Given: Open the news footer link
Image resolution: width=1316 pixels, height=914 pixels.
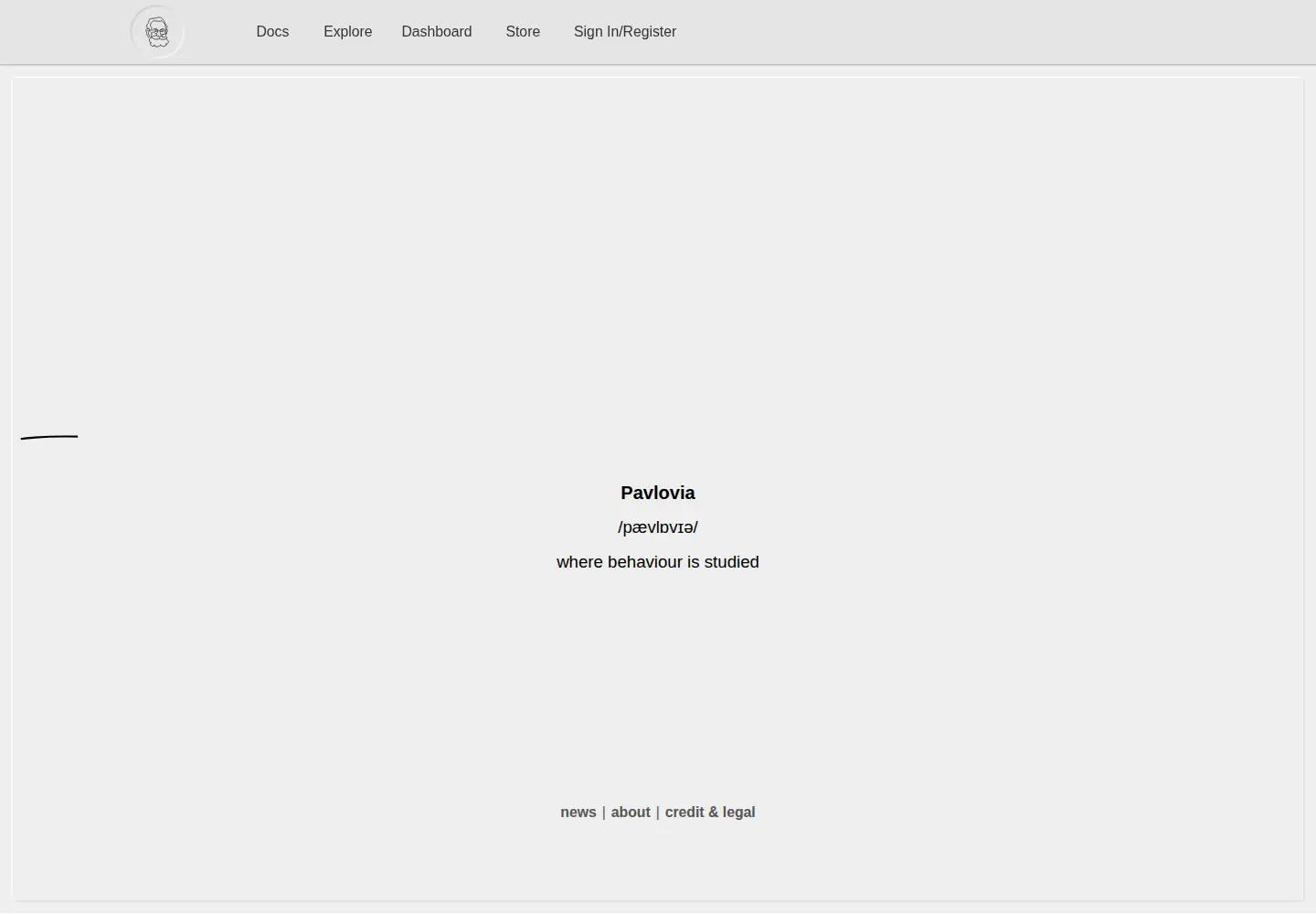Looking at the screenshot, I should [x=578, y=813].
